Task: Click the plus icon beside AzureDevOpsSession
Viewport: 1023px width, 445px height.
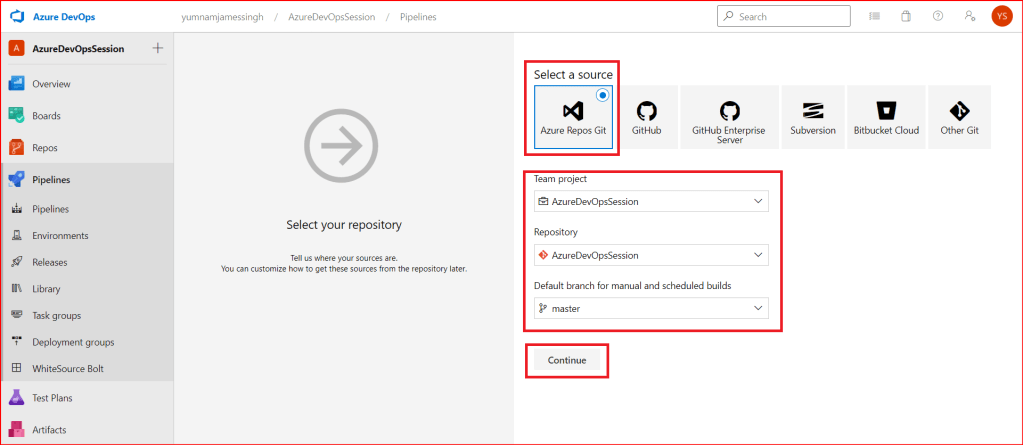Action: [157, 49]
